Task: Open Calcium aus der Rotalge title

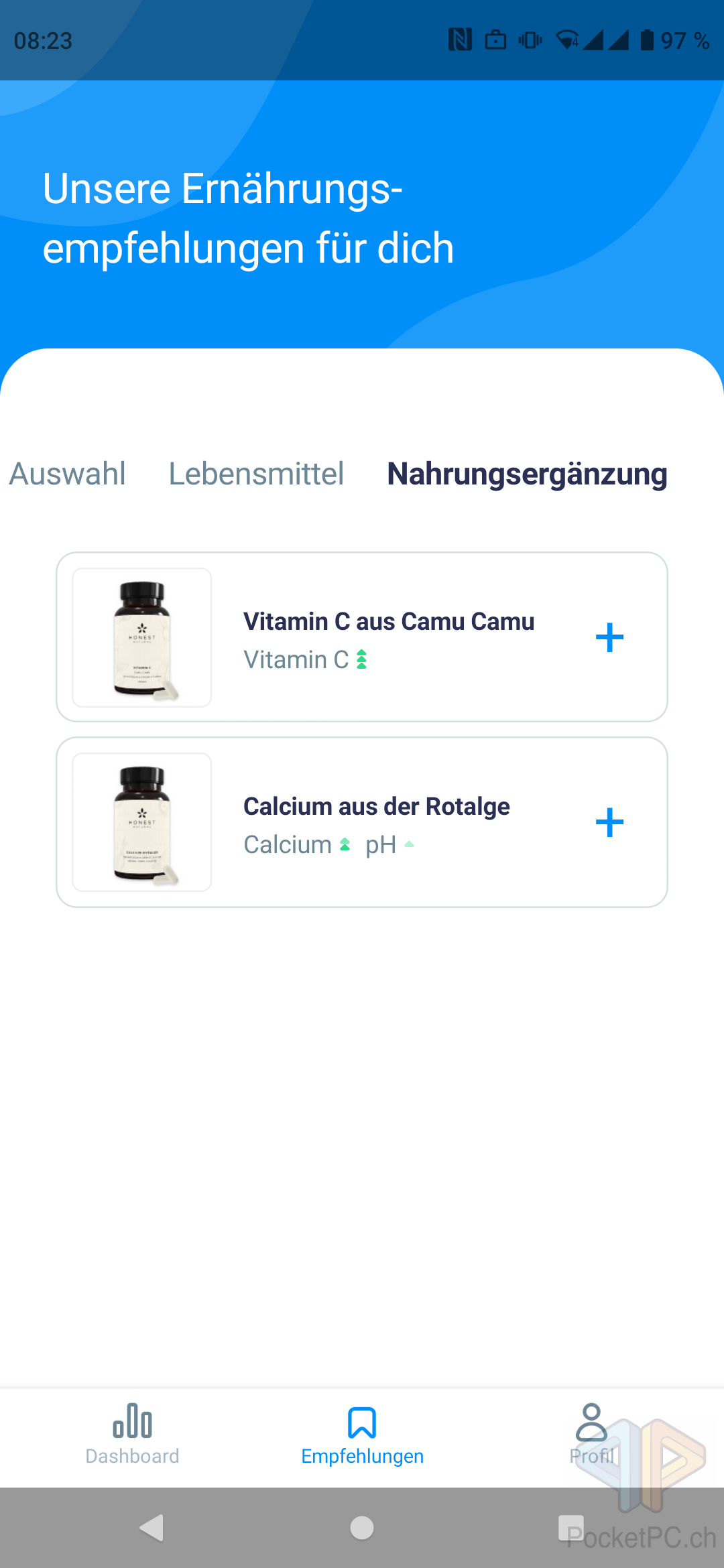Action: pos(376,806)
